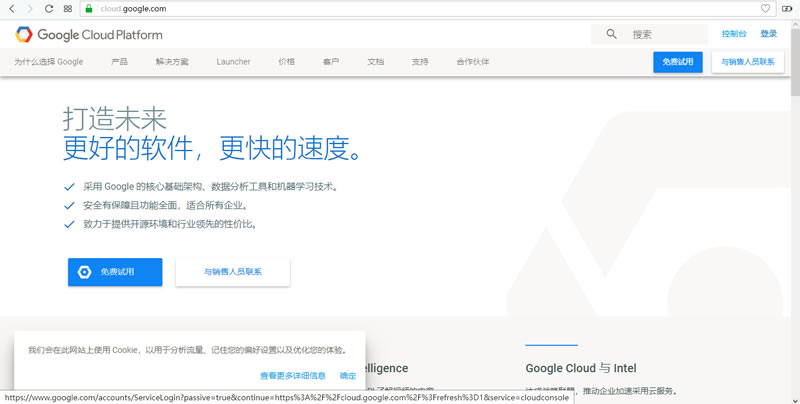
Task: Click the Google Cloud Platform wordmark text
Action: [x=100, y=35]
